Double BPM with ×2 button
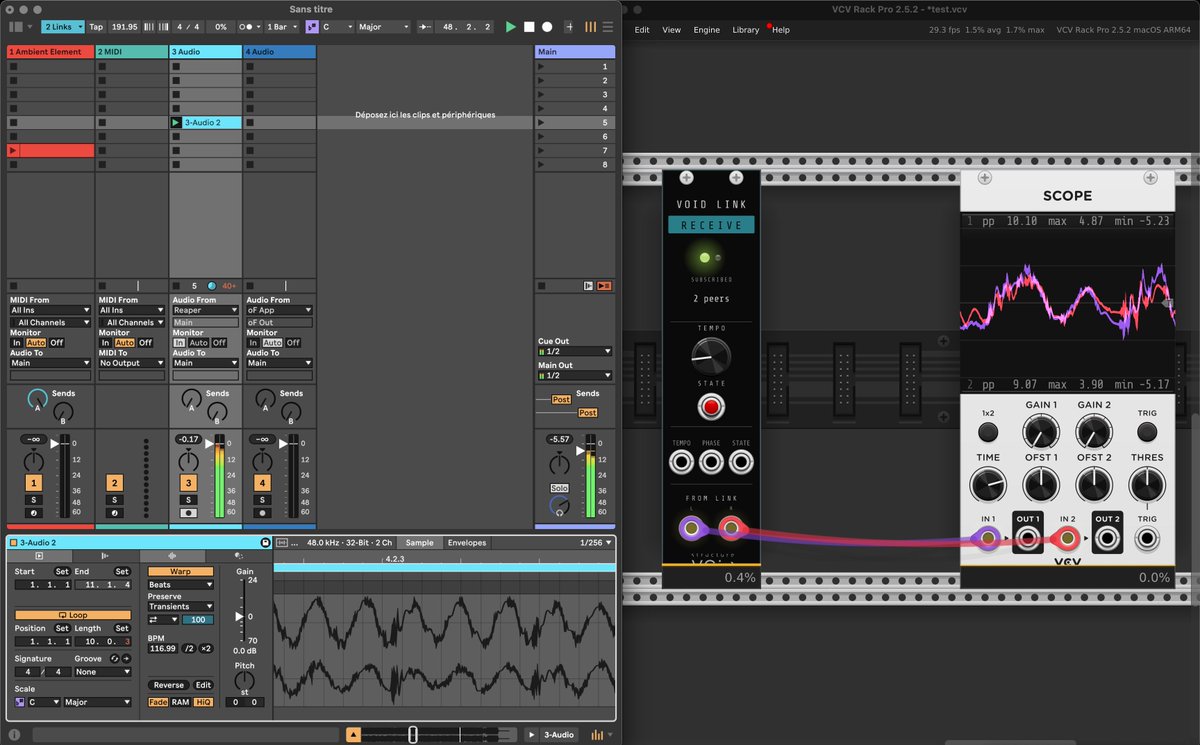Viewport: 1200px width, 745px height. [206, 649]
